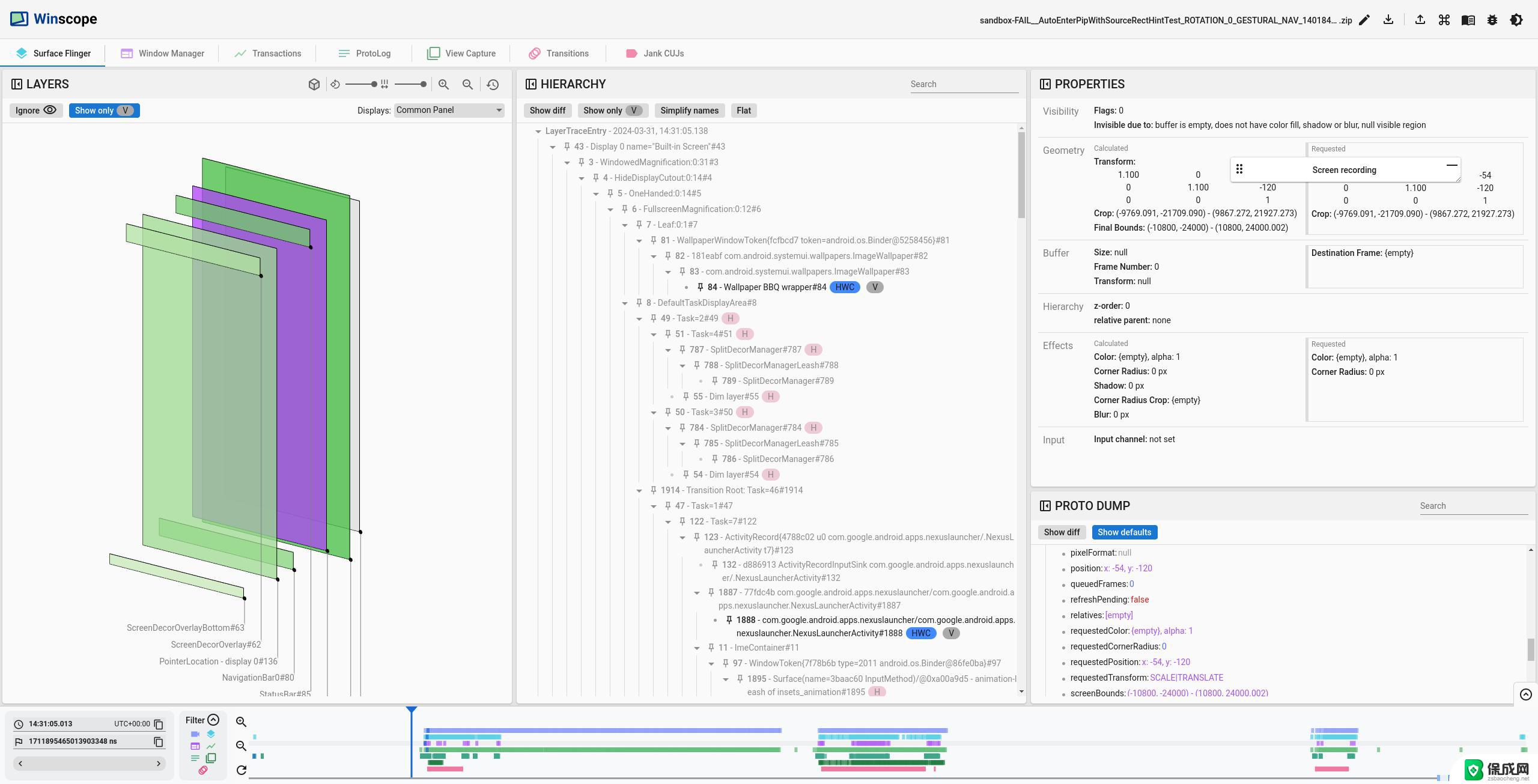Filter timeline by Transactions chart icon
Image resolution: width=1538 pixels, height=784 pixels.
(211, 746)
